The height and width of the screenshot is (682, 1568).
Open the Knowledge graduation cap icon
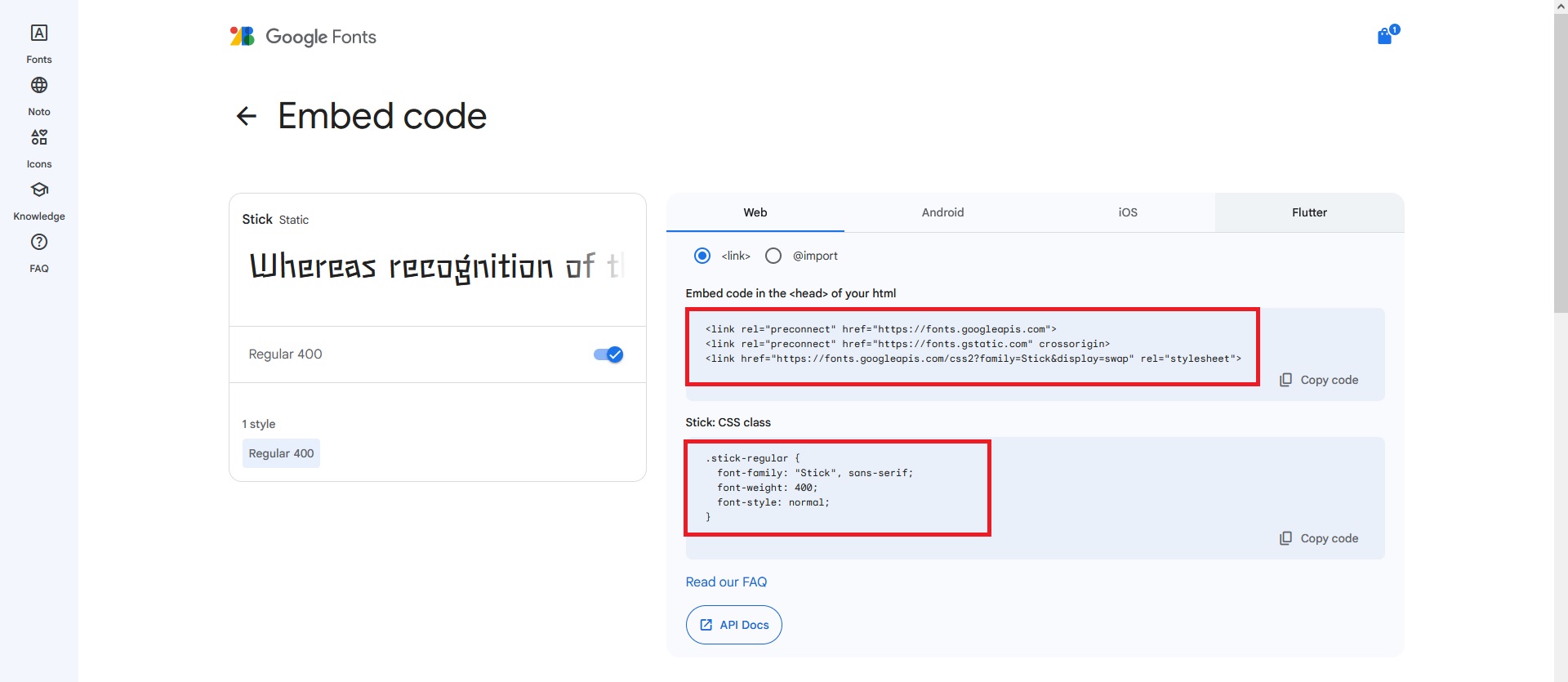click(x=39, y=189)
